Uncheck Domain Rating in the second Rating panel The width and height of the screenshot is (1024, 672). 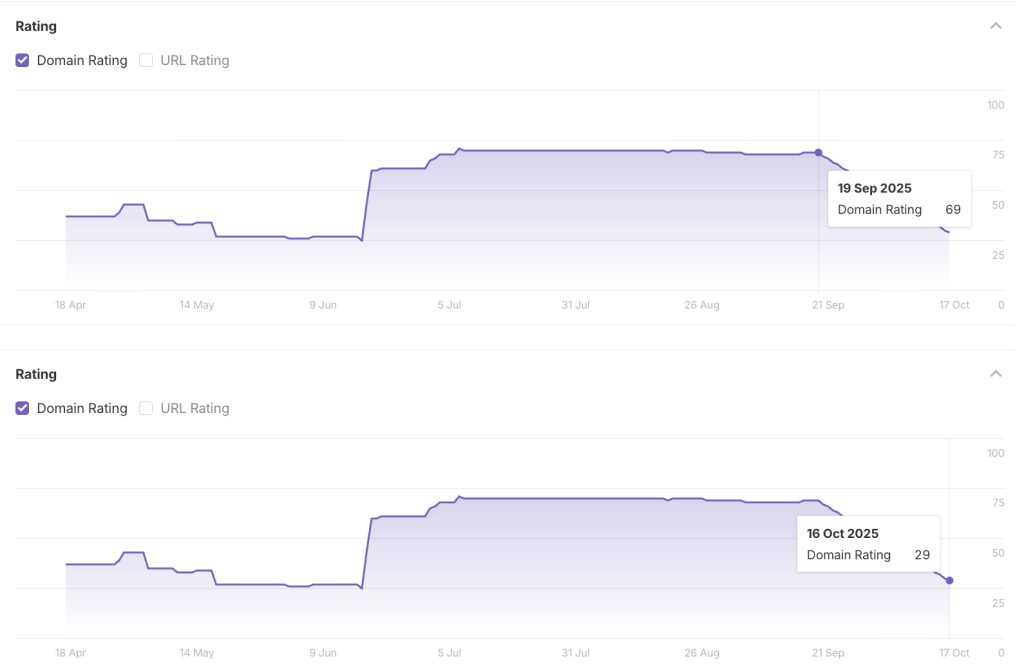[x=23, y=408]
